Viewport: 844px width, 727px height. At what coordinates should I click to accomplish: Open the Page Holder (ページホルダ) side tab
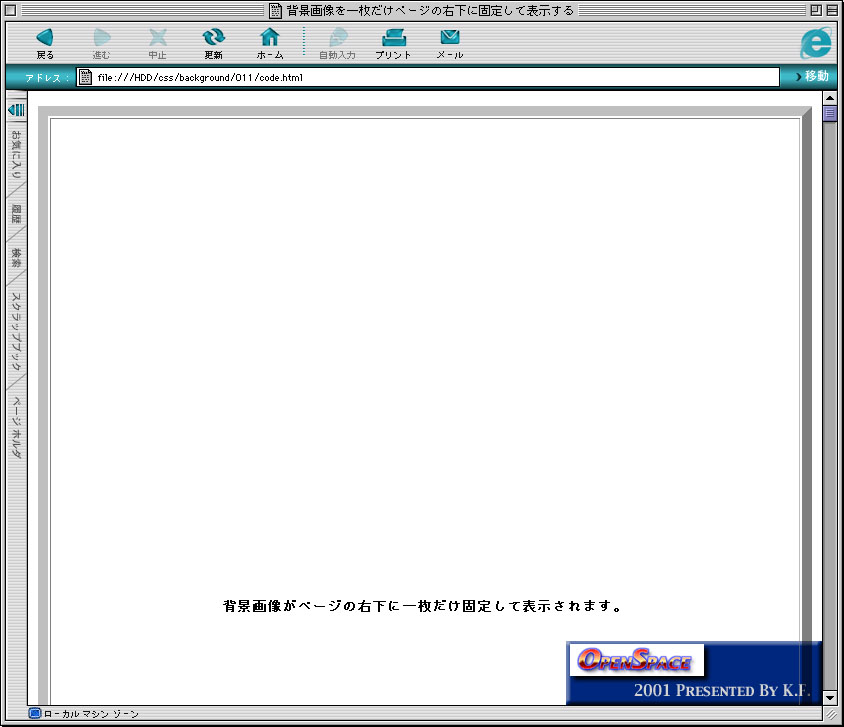[x=16, y=427]
